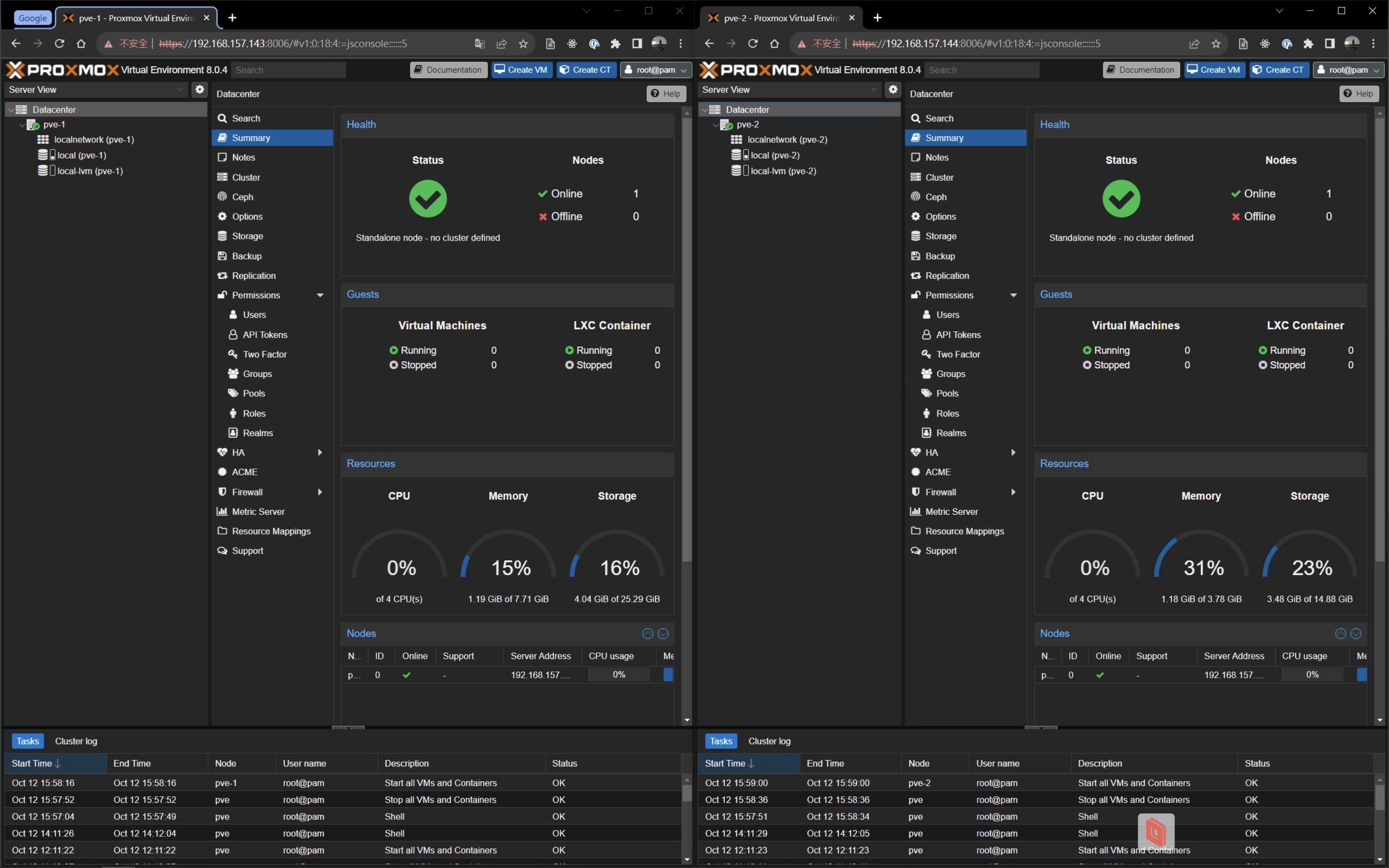The width and height of the screenshot is (1389, 868).
Task: Collapse Permissions submenu in left window
Action: point(320,295)
